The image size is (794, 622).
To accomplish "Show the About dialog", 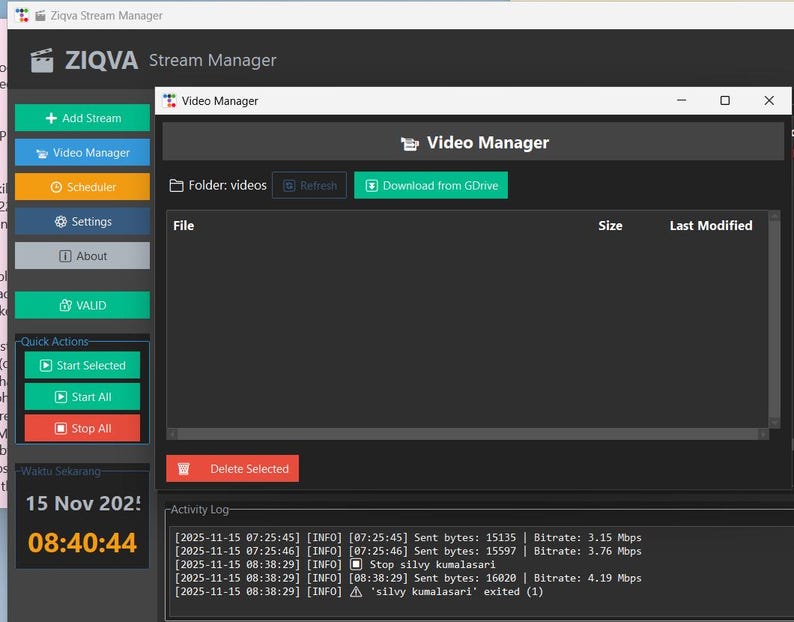I will click(x=82, y=255).
